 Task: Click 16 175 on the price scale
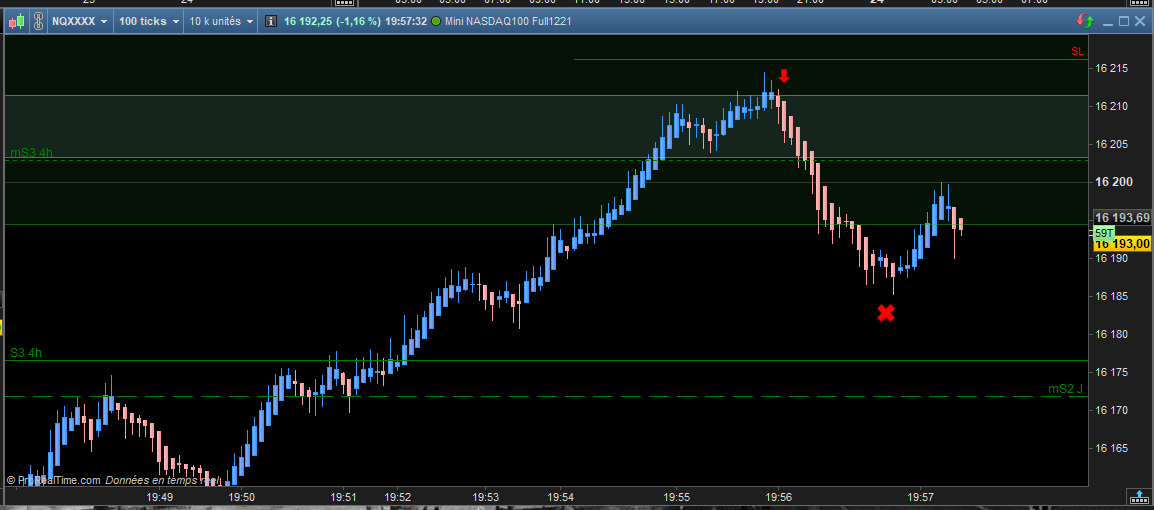1111,372
